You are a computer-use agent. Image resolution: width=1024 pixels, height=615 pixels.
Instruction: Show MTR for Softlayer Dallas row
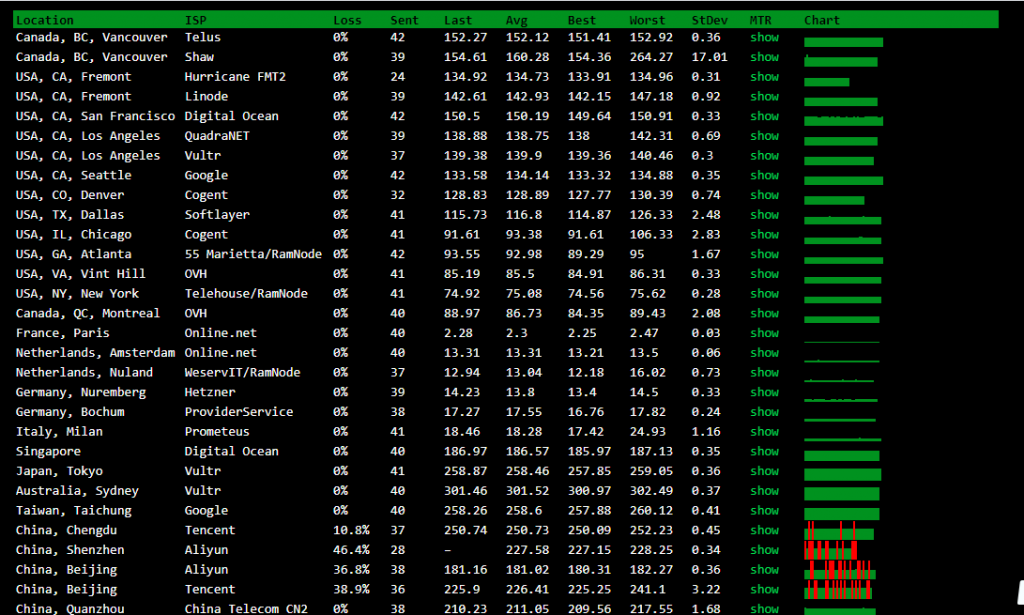764,215
